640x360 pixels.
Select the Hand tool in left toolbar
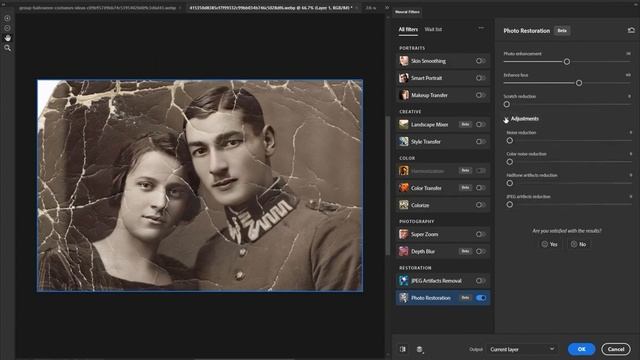click(7, 38)
